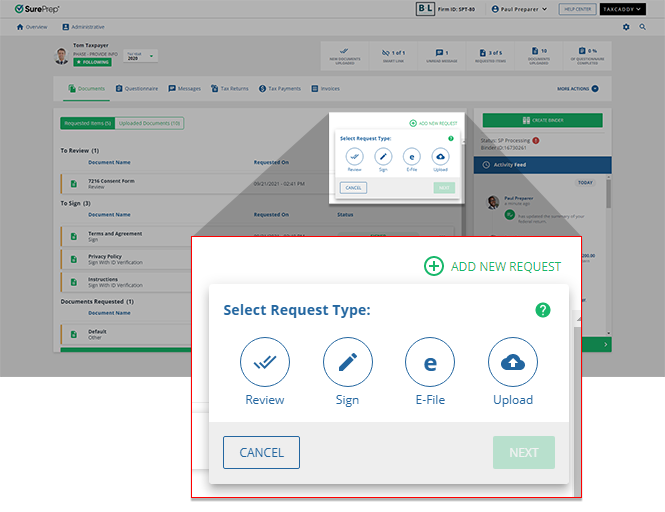665x512 pixels.
Task: Click the SurePrep logo
Action: click(37, 9)
